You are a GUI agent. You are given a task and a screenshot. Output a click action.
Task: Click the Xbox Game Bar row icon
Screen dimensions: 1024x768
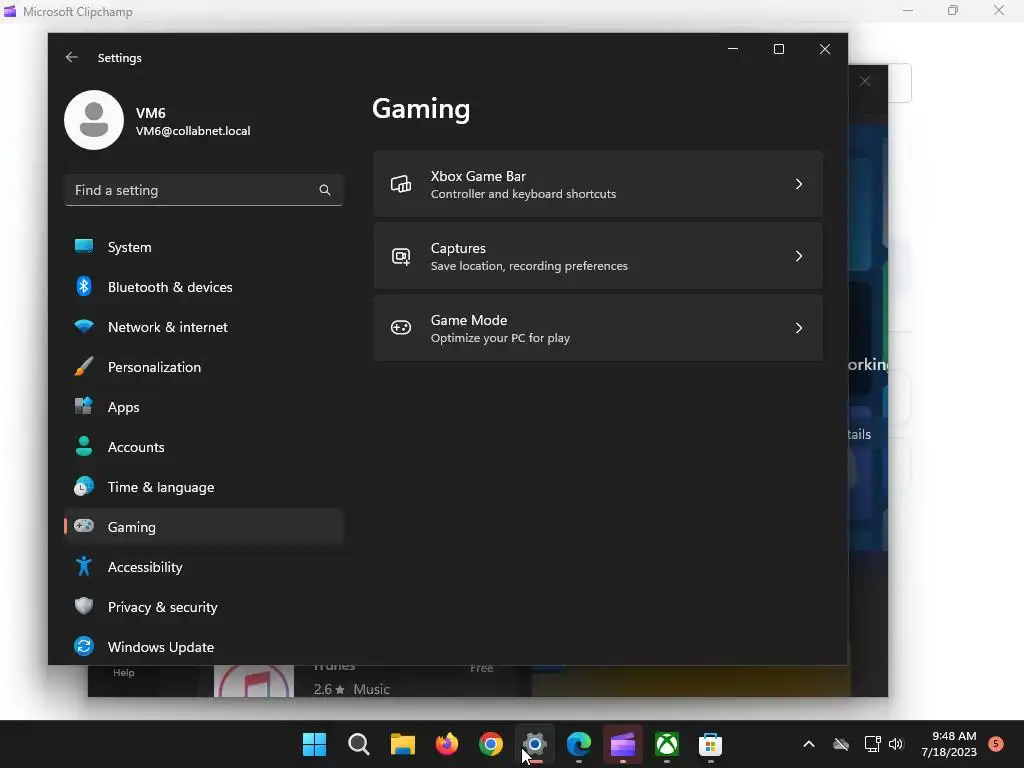point(400,184)
